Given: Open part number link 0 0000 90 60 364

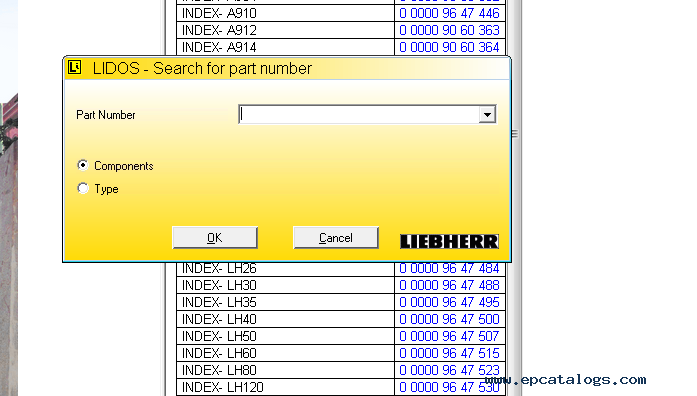Looking at the screenshot, I should (x=449, y=47).
